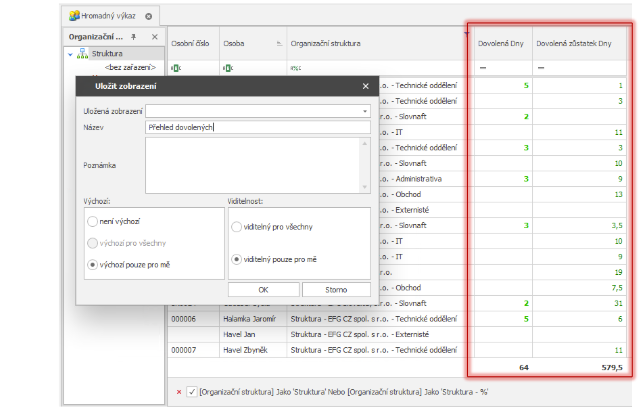Viewport: 644px width, 413px height.
Task: Click the Osoba filter row operator icon
Action: [x=228, y=68]
